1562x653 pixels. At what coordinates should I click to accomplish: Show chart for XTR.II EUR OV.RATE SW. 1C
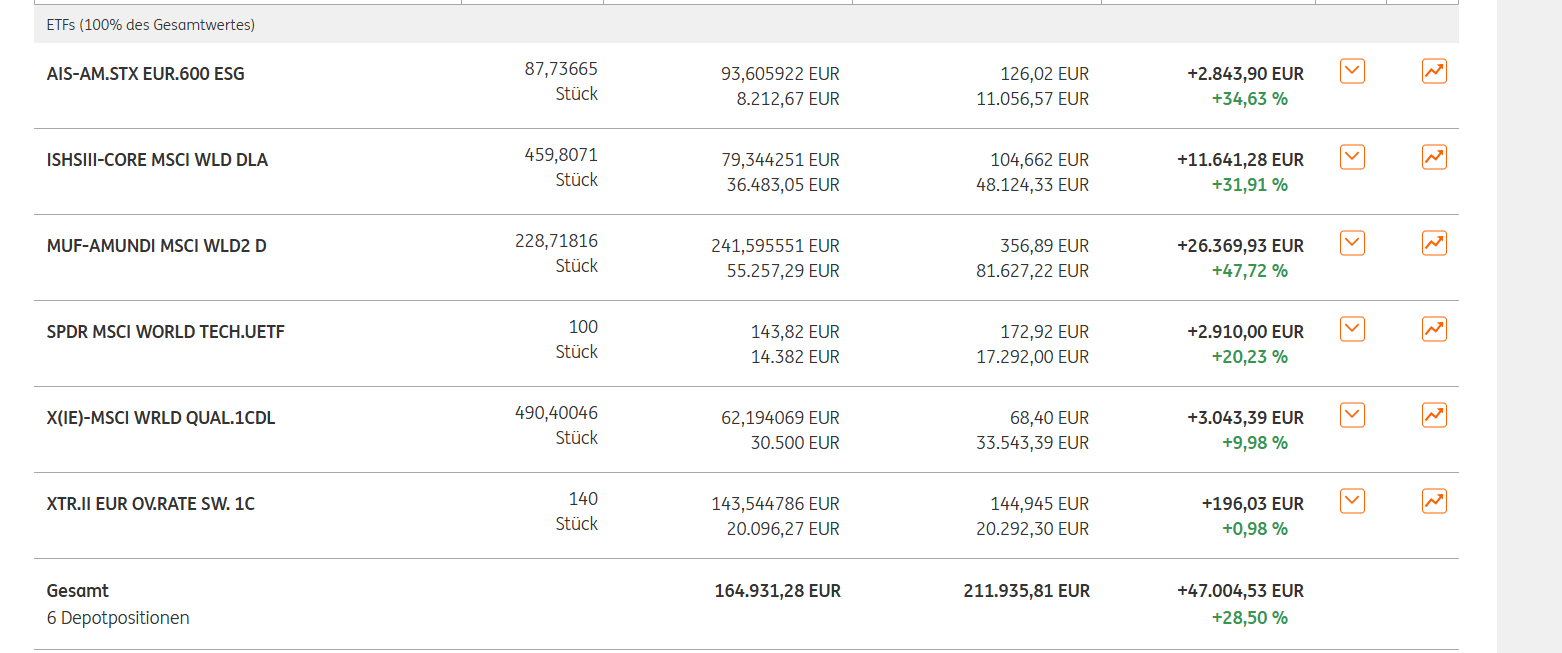click(x=1434, y=501)
